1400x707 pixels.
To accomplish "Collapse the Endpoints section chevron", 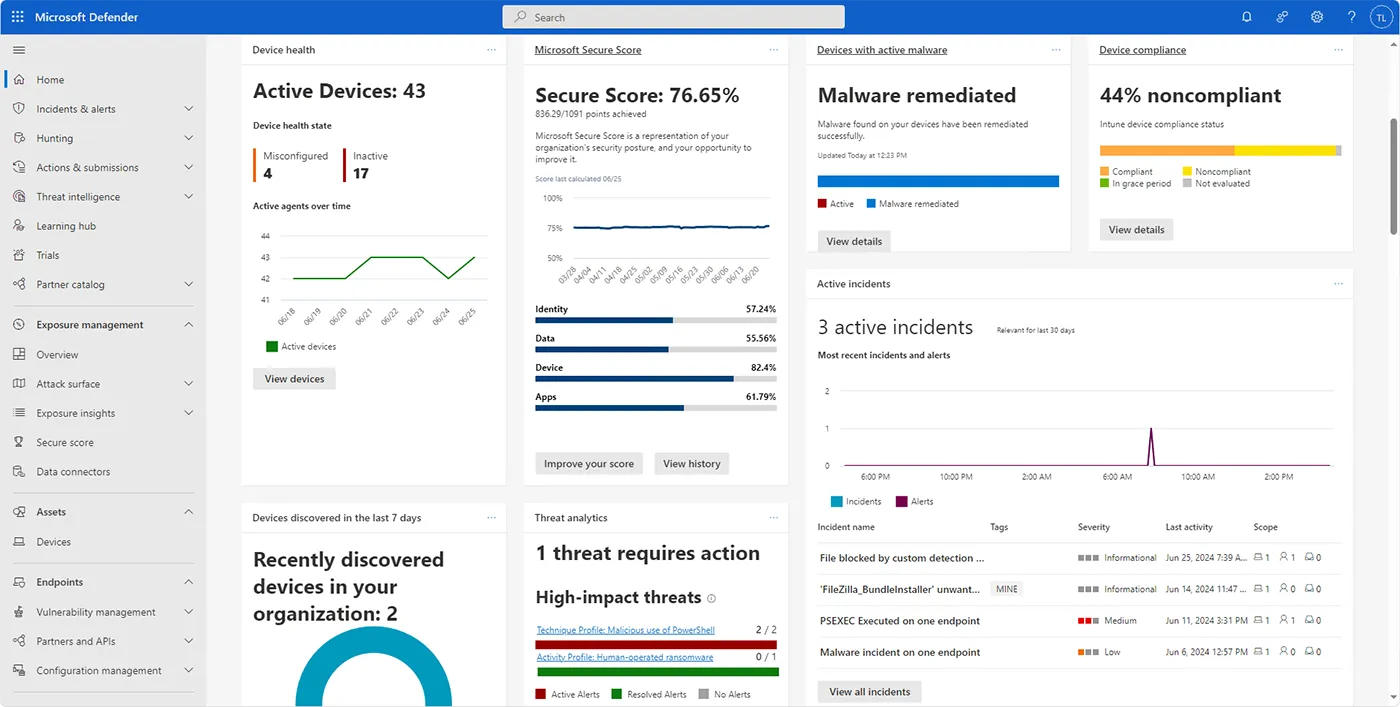I will 189,582.
